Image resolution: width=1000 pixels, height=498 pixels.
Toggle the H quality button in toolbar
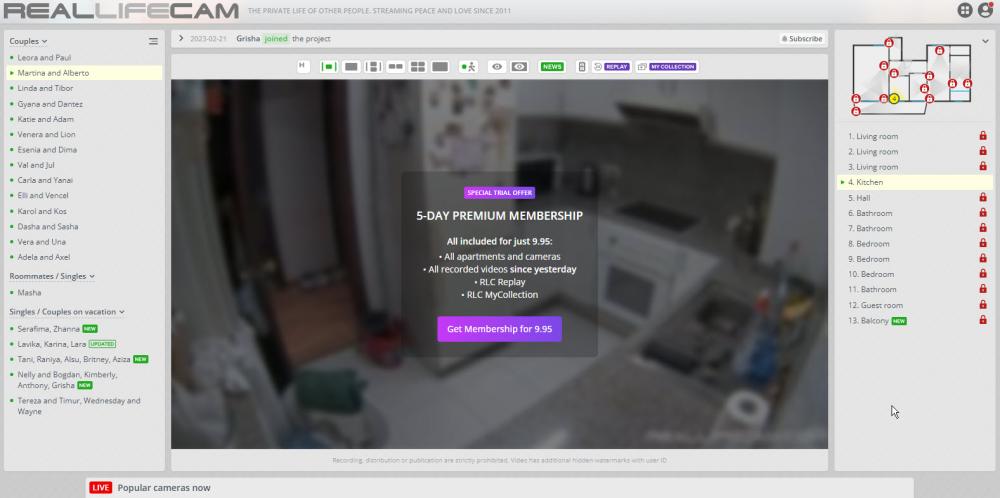(302, 66)
